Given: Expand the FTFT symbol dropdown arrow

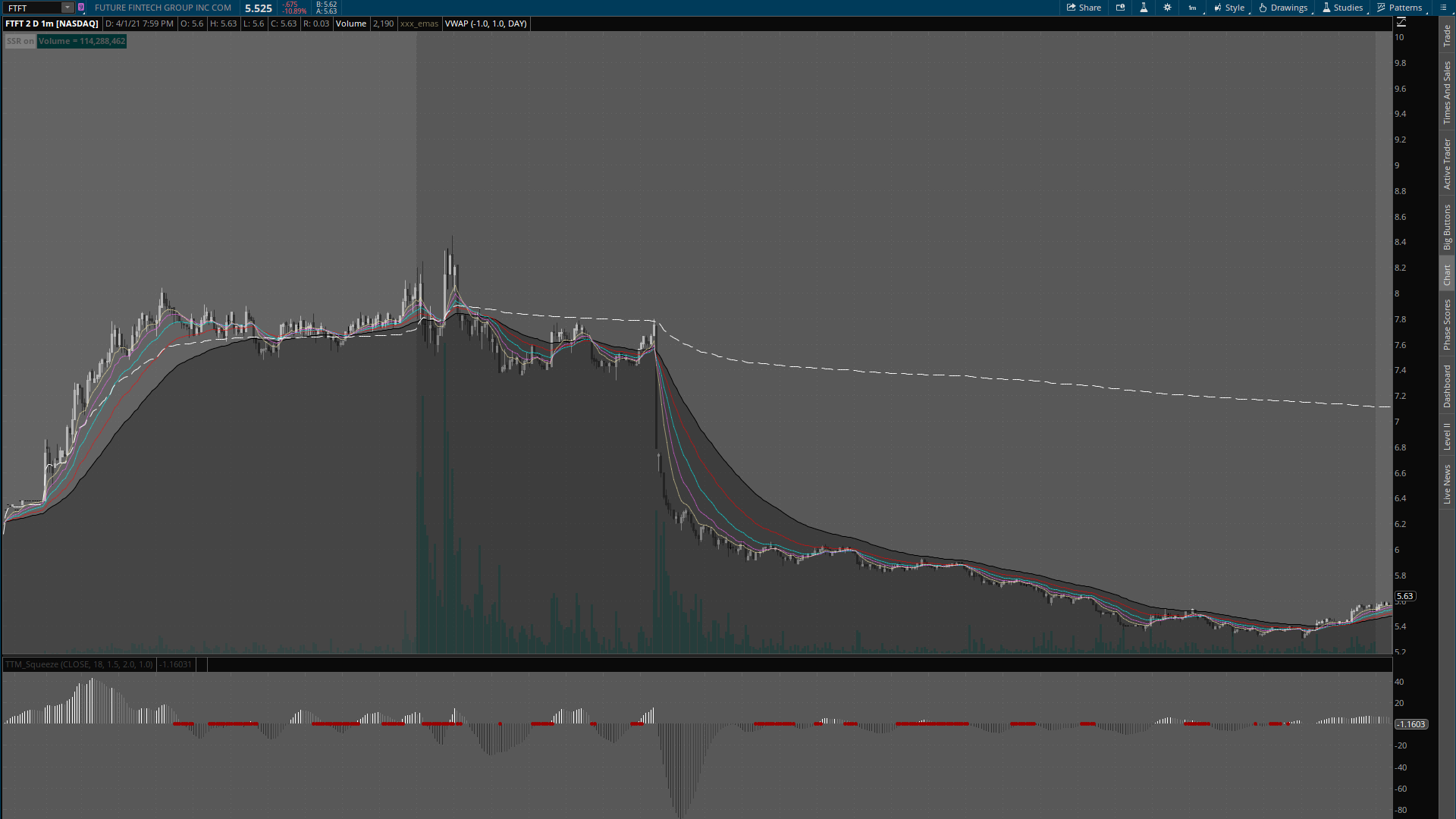Looking at the screenshot, I should pos(67,8).
